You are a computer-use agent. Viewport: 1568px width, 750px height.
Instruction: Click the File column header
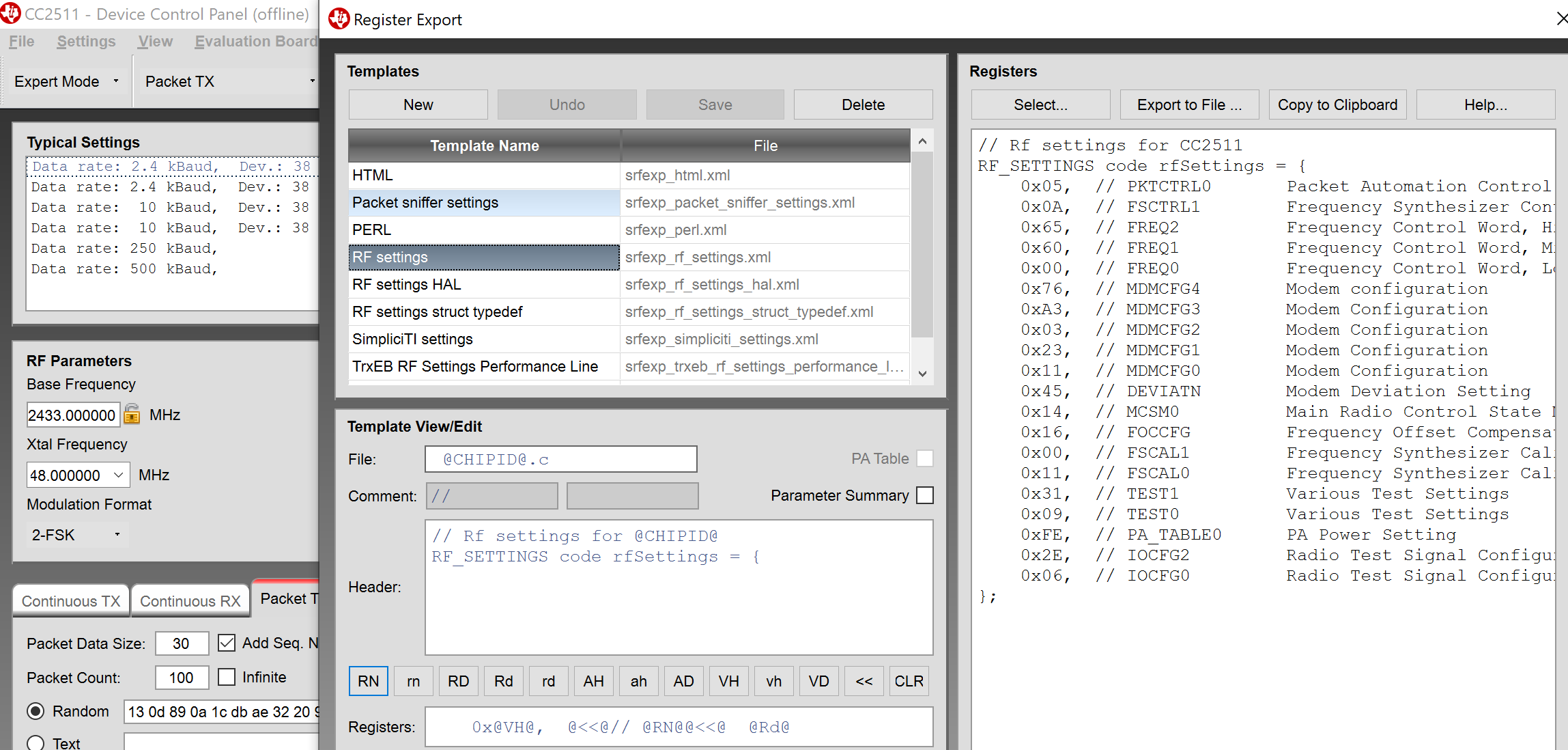pyautogui.click(x=765, y=145)
